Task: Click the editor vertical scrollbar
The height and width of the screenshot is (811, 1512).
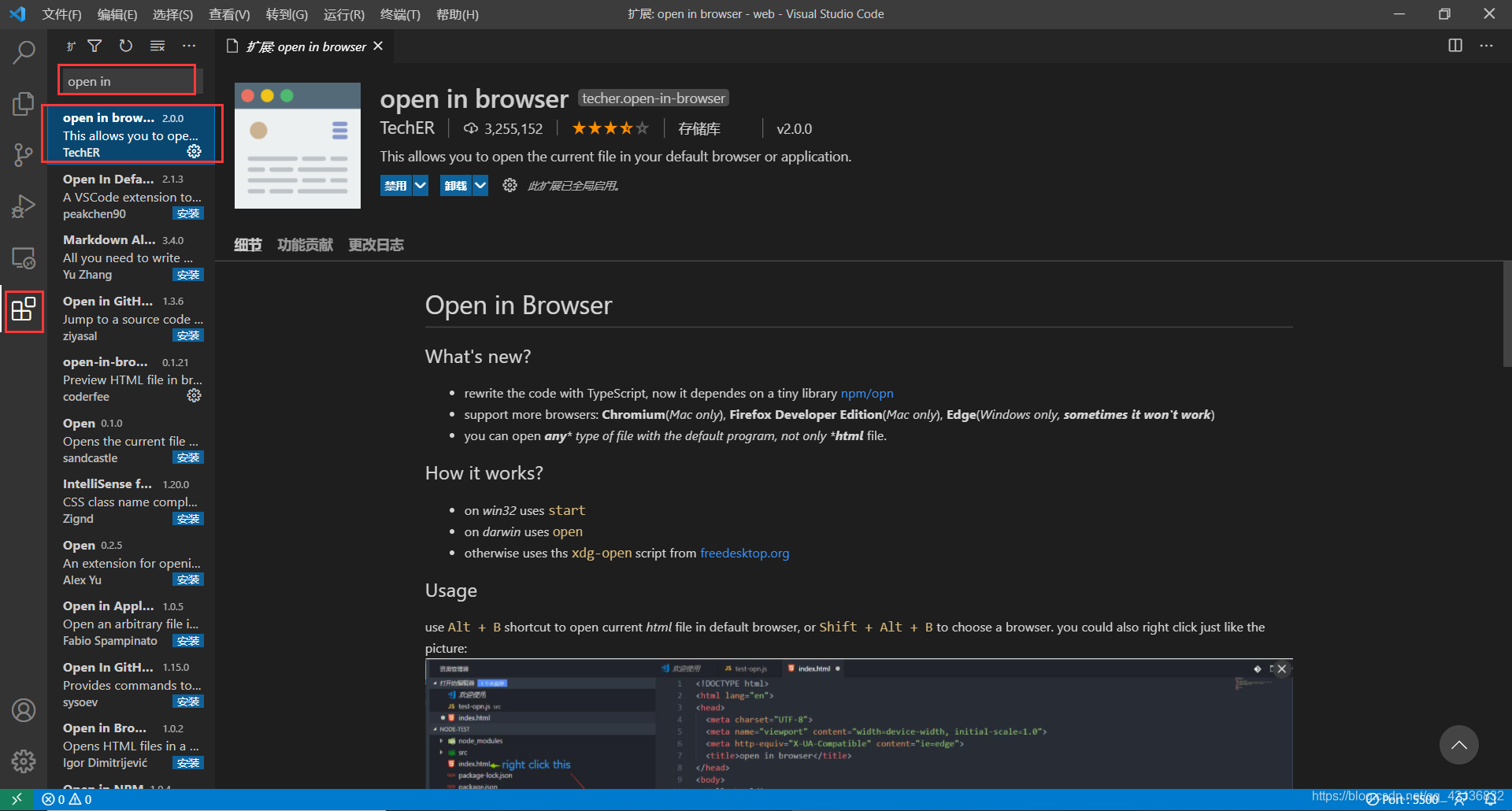Action: (1507, 314)
